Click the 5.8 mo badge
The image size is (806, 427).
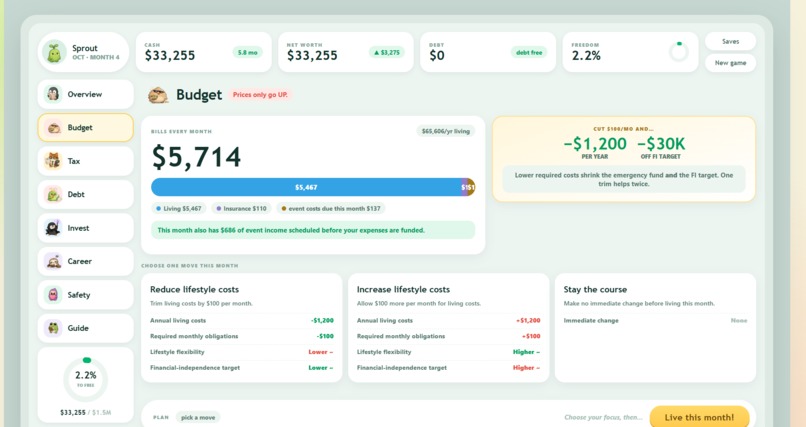[x=248, y=52]
